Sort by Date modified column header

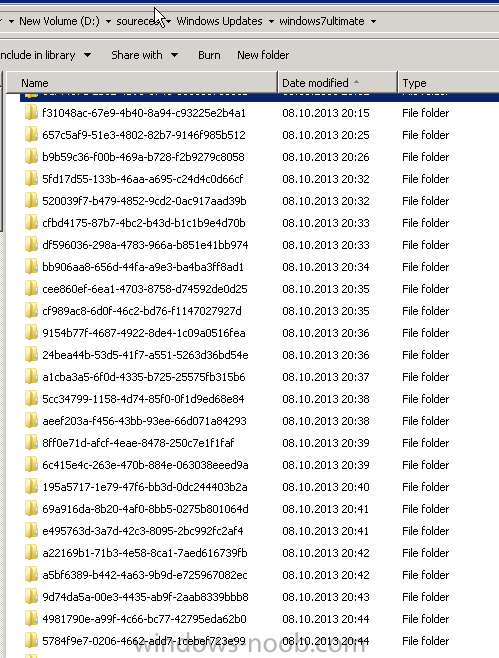337,83
